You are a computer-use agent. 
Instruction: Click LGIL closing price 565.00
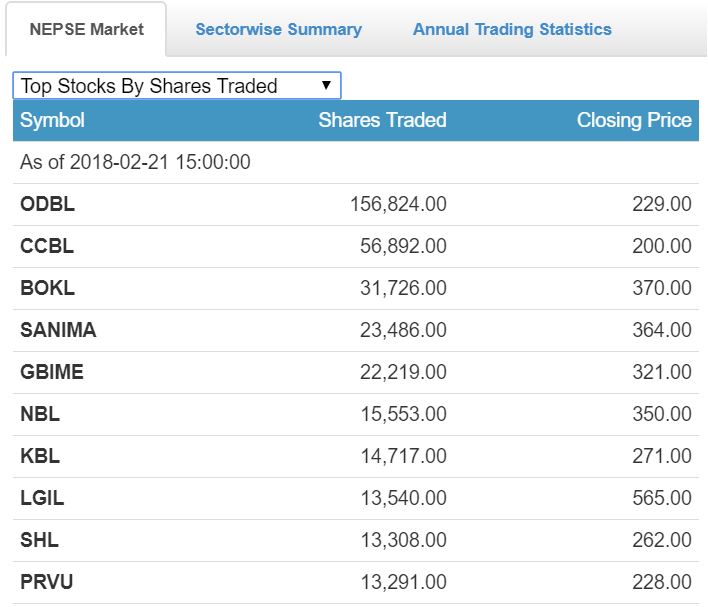(x=662, y=498)
